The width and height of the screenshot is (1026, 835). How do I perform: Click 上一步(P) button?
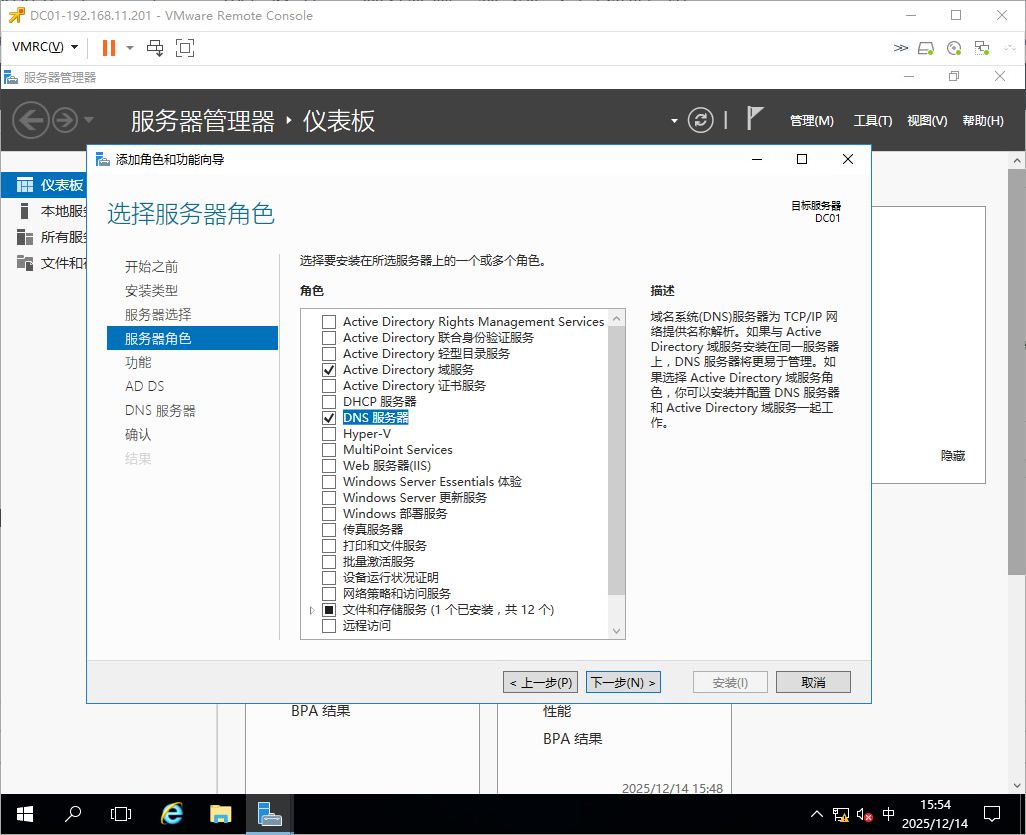click(540, 683)
